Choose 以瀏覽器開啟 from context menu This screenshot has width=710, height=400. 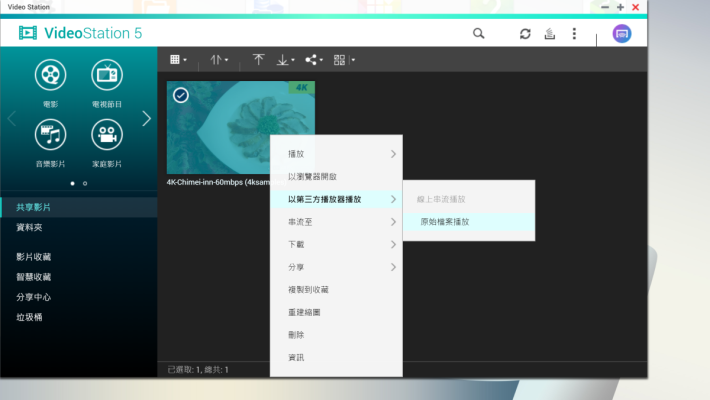tap(336, 177)
